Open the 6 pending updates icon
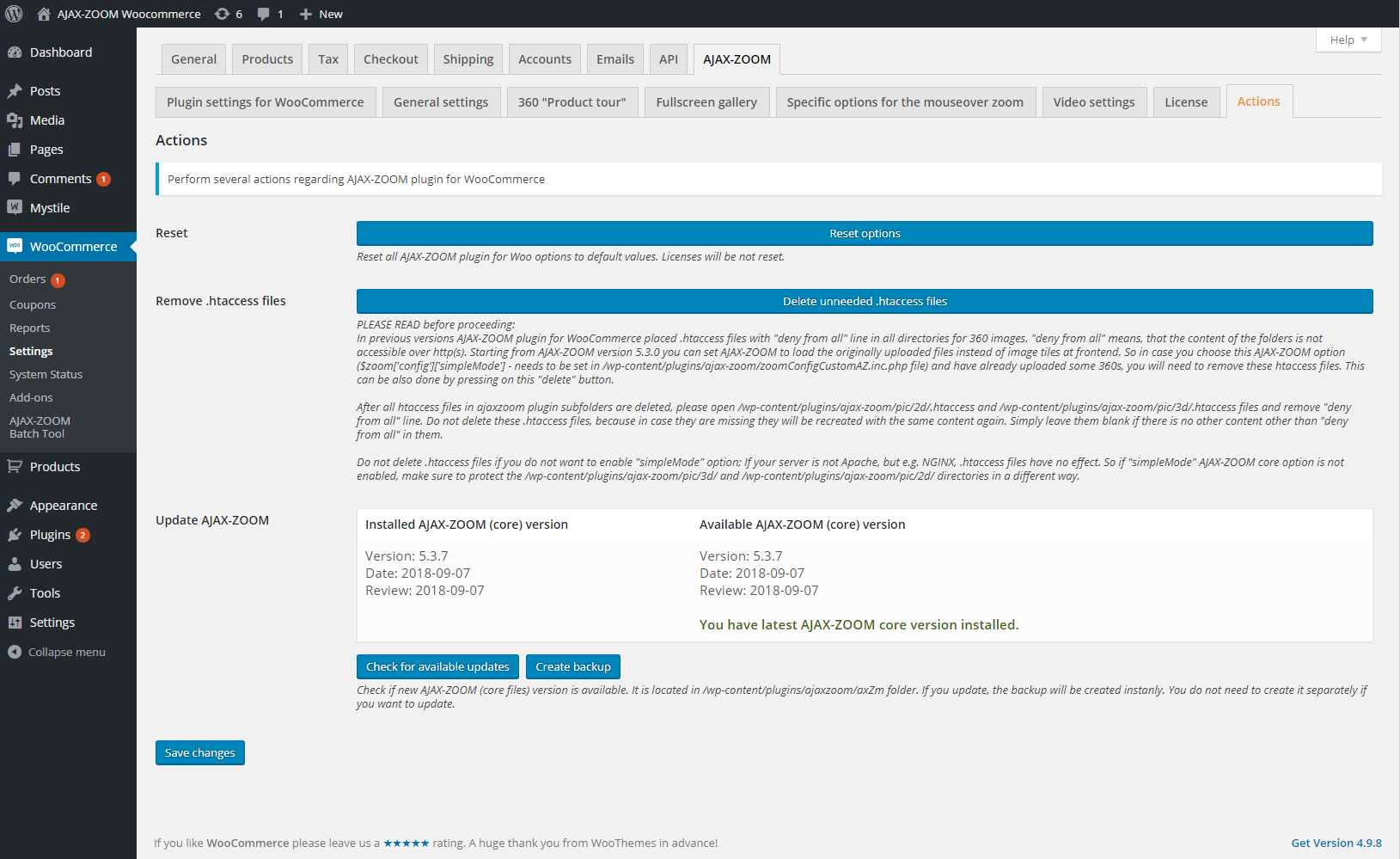The image size is (1400, 859). click(222, 14)
